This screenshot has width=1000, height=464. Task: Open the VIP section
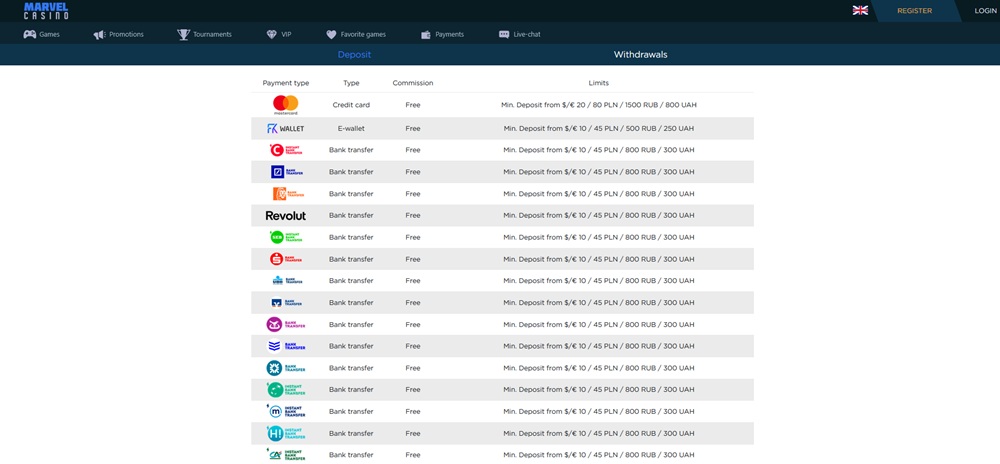(x=279, y=35)
